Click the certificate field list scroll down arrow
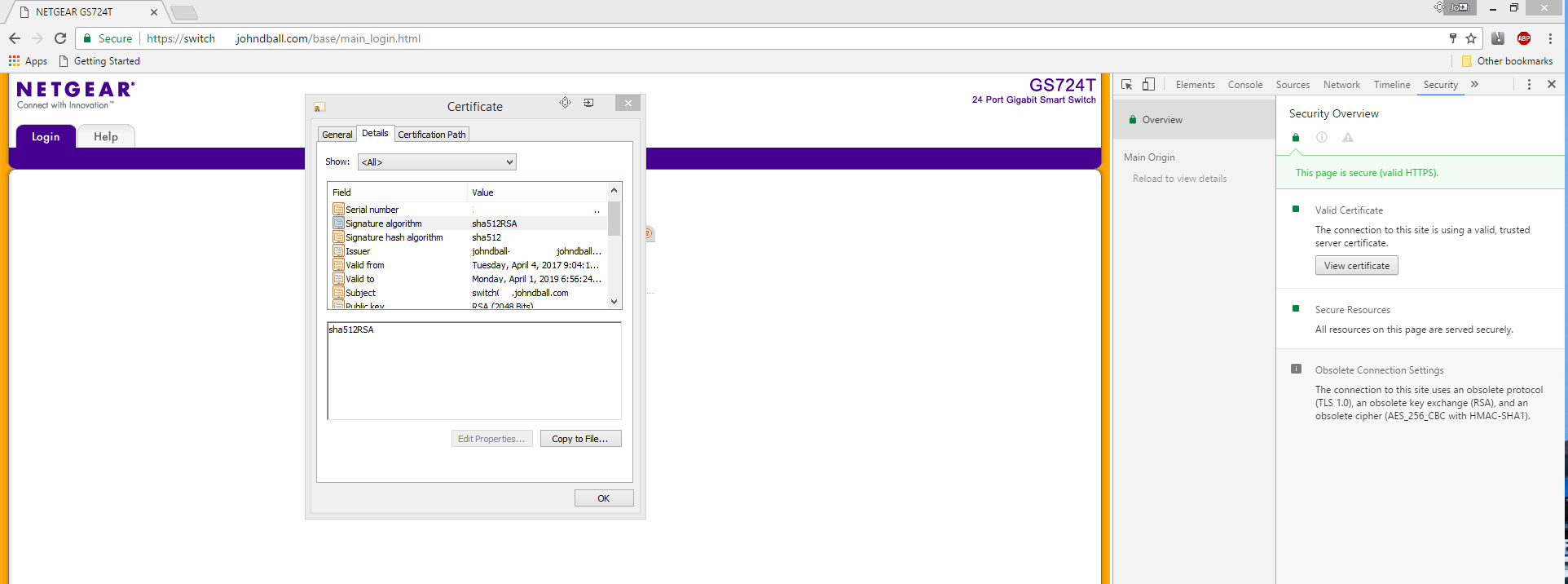1568x584 pixels. pos(614,302)
